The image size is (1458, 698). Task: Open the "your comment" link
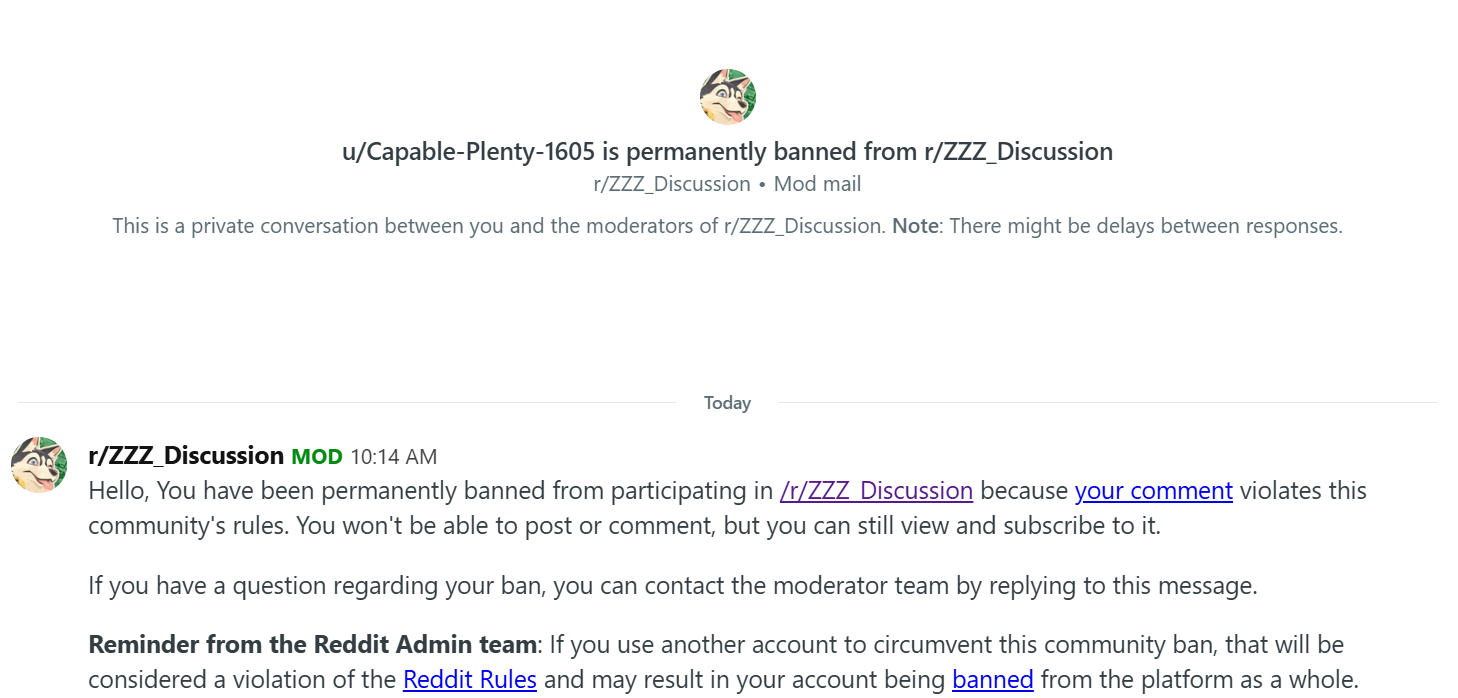click(1153, 491)
